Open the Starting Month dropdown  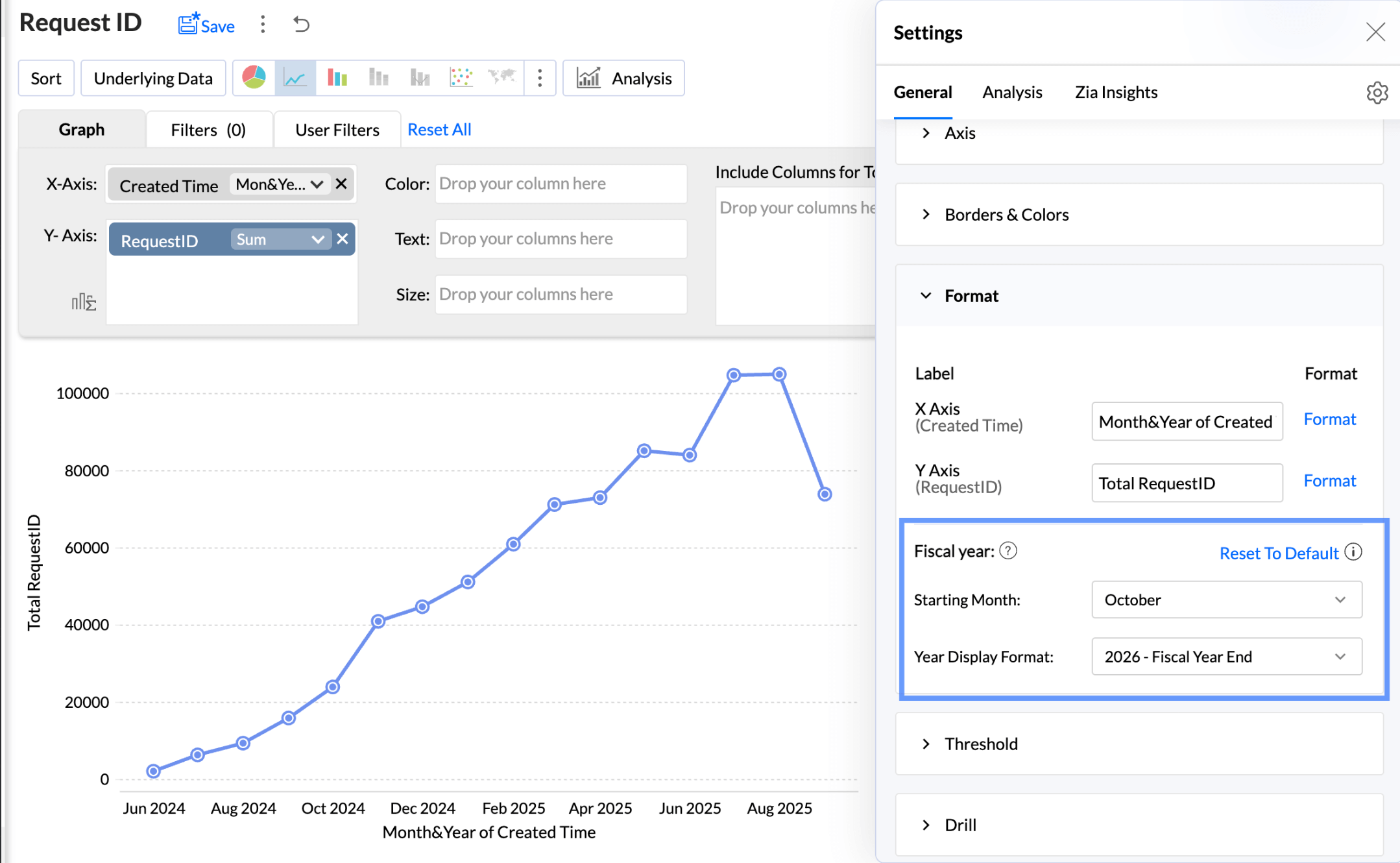point(1226,600)
